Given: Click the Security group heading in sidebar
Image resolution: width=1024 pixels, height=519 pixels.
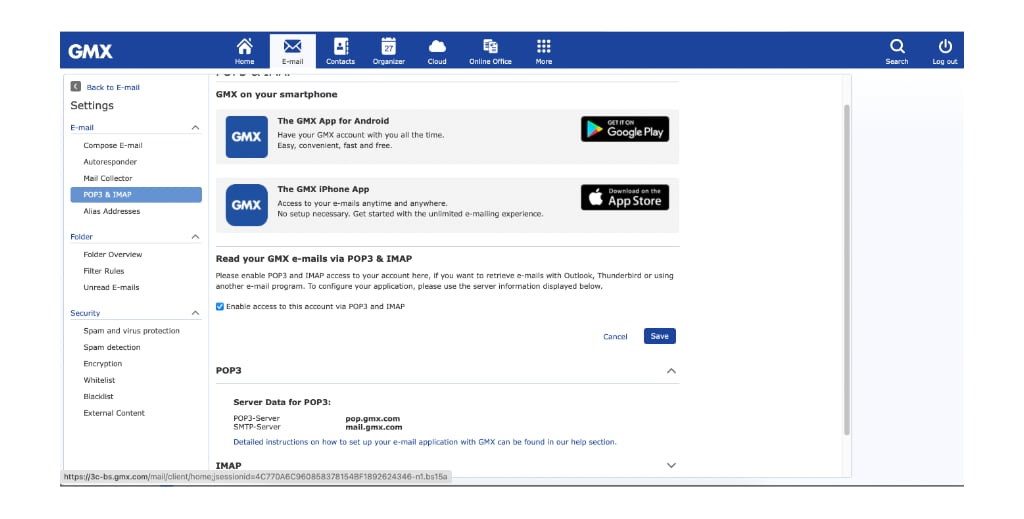Looking at the screenshot, I should (x=86, y=313).
